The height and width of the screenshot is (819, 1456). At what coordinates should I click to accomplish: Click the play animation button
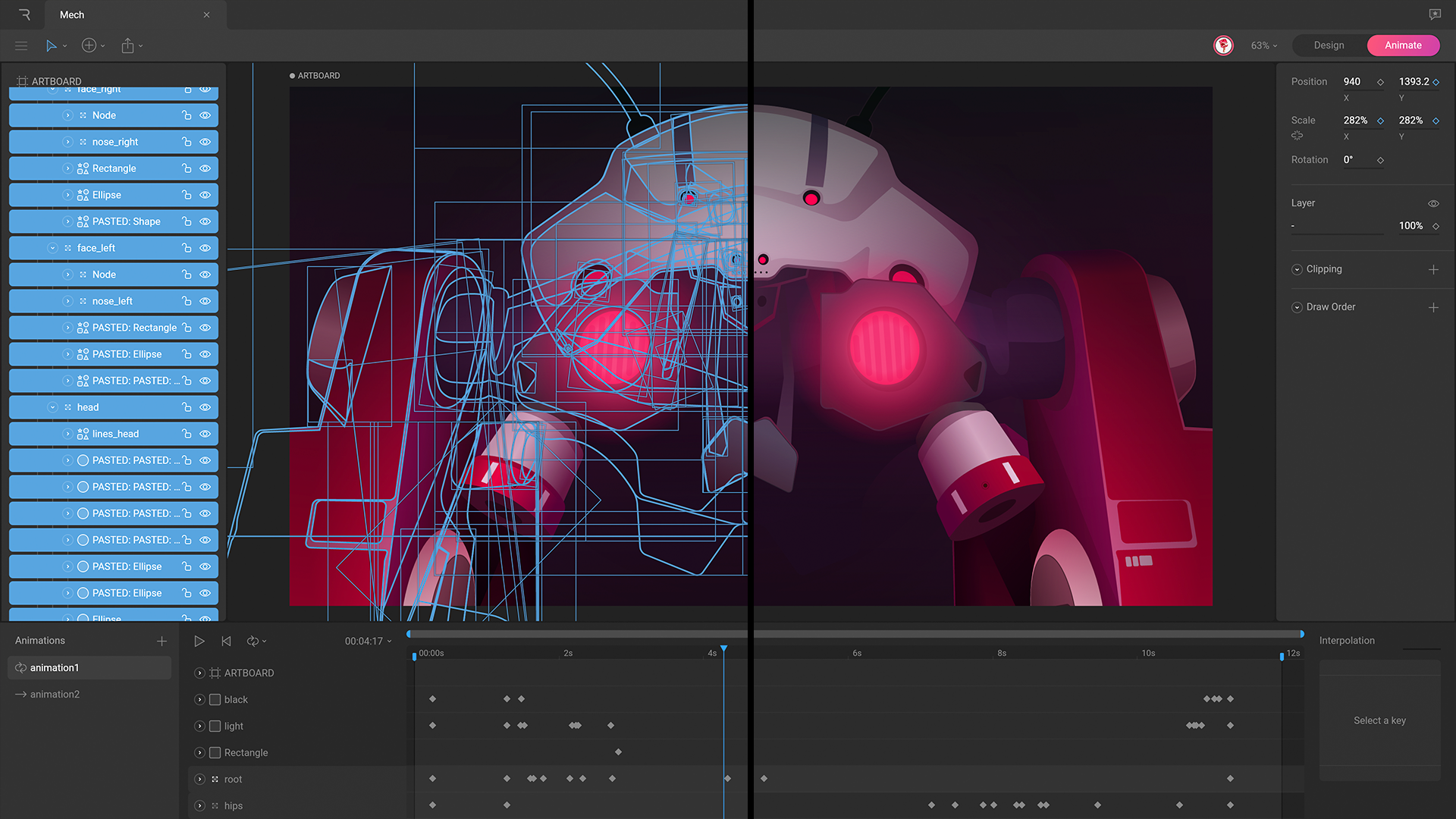199,642
